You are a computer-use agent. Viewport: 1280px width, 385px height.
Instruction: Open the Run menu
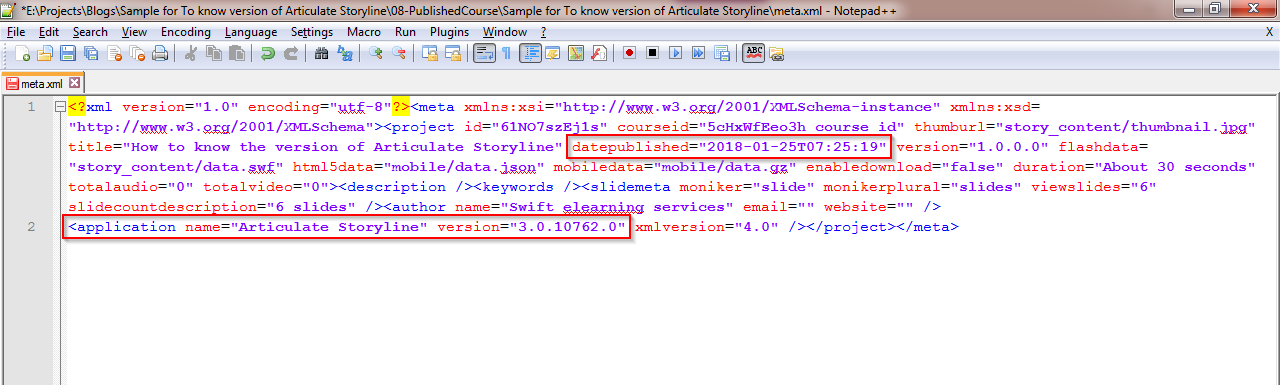coord(405,32)
